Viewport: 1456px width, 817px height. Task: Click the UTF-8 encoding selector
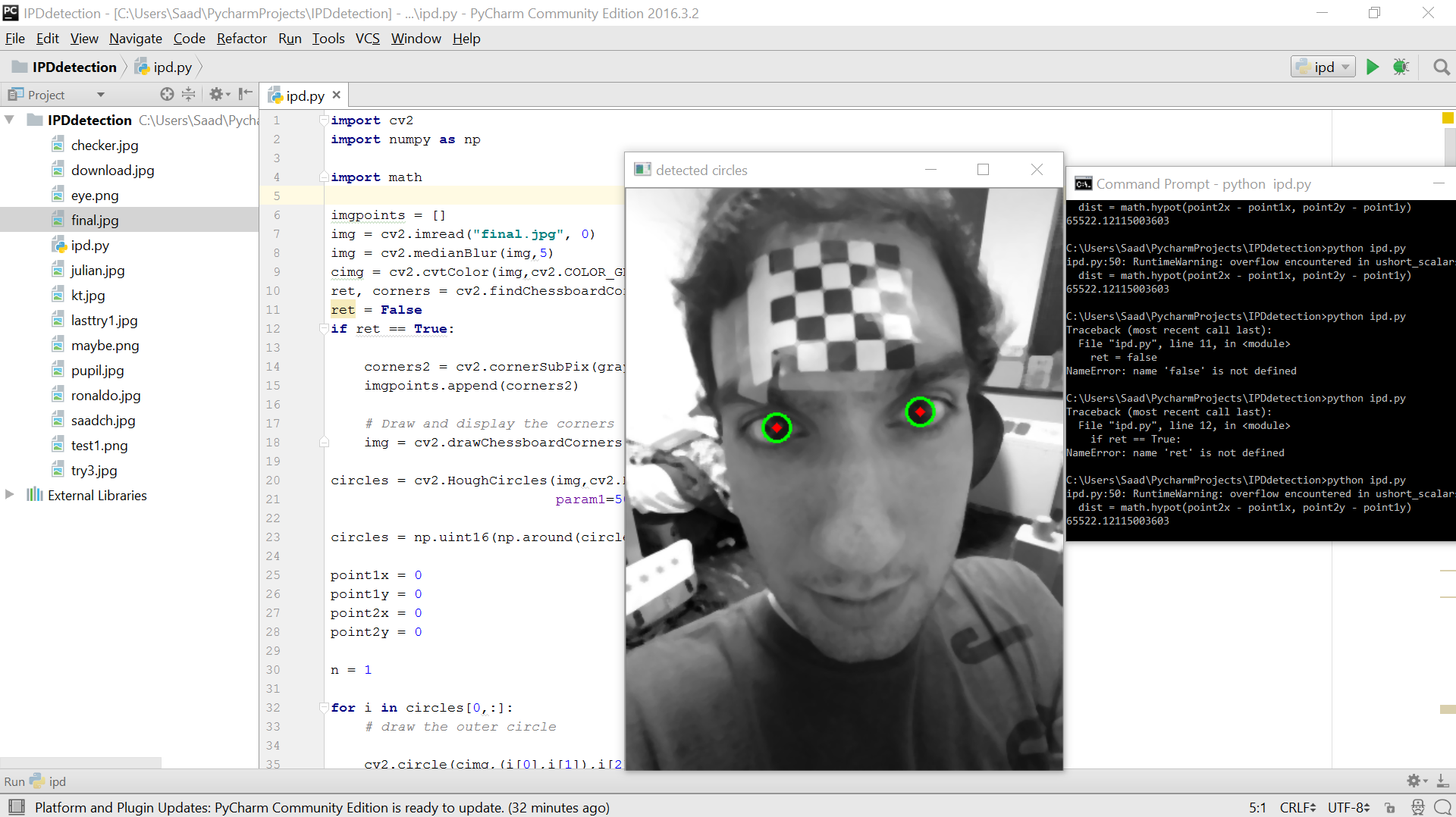tap(1348, 808)
